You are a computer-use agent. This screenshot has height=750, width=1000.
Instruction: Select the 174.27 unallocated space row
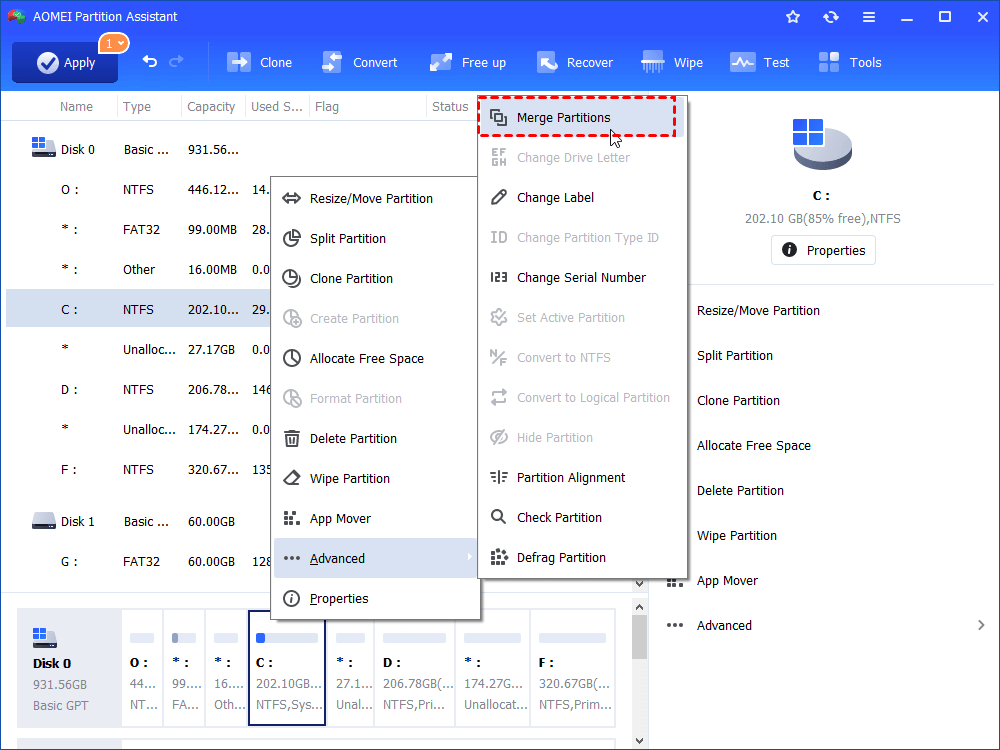coord(138,429)
